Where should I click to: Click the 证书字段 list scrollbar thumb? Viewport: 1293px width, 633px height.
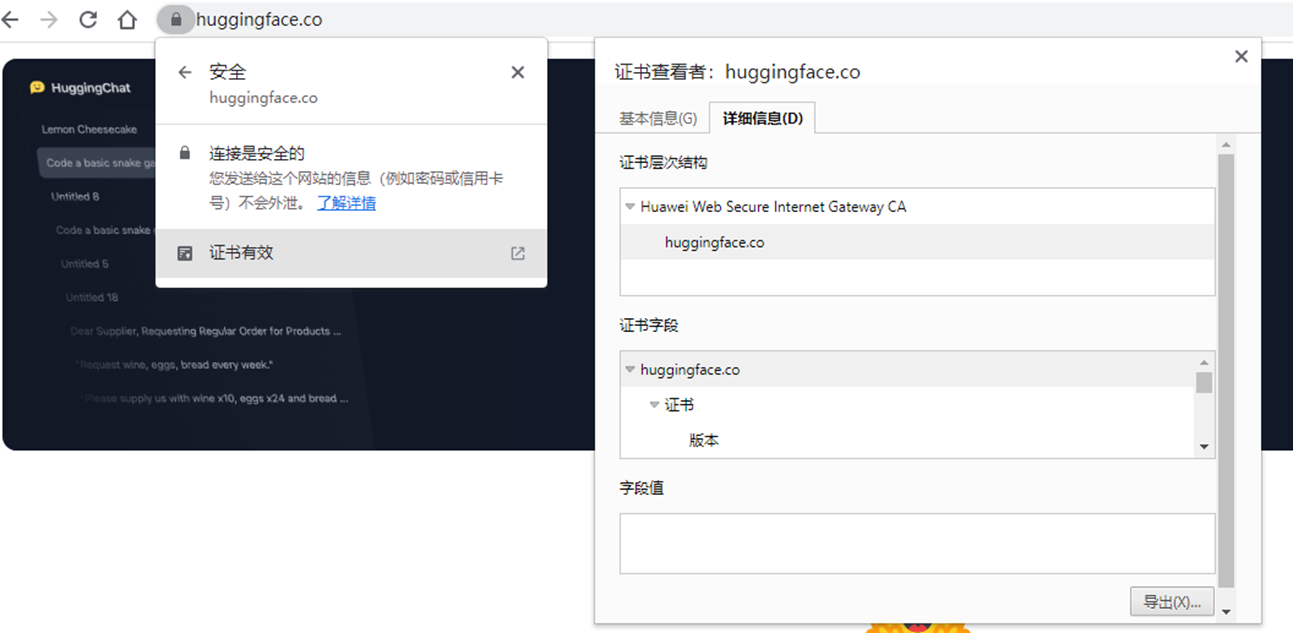click(x=1204, y=383)
